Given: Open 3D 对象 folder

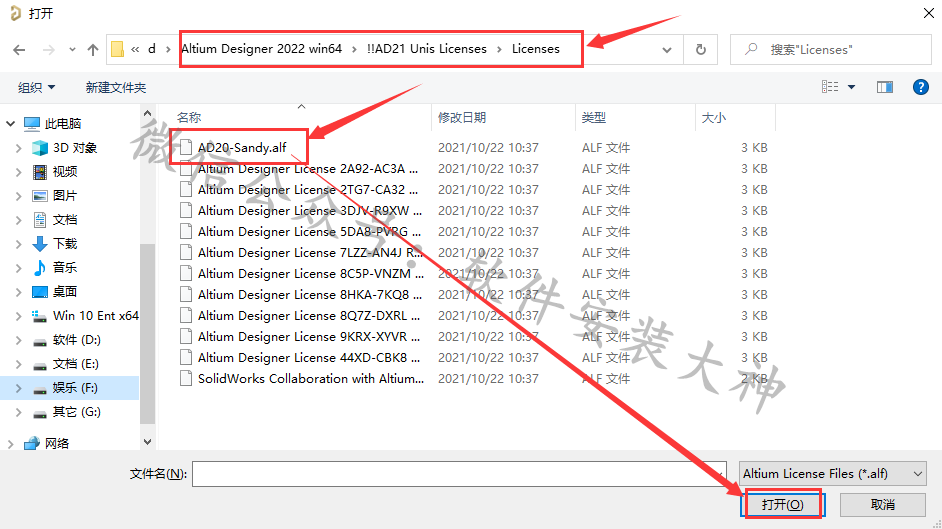Looking at the screenshot, I should (74, 148).
